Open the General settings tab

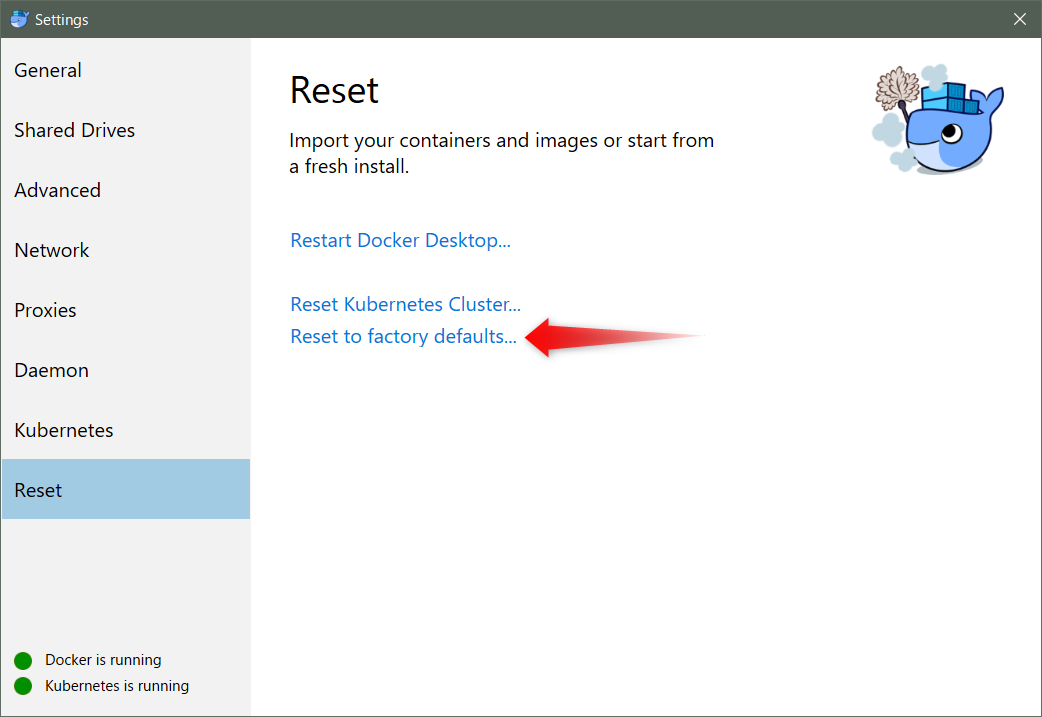pyautogui.click(x=48, y=70)
